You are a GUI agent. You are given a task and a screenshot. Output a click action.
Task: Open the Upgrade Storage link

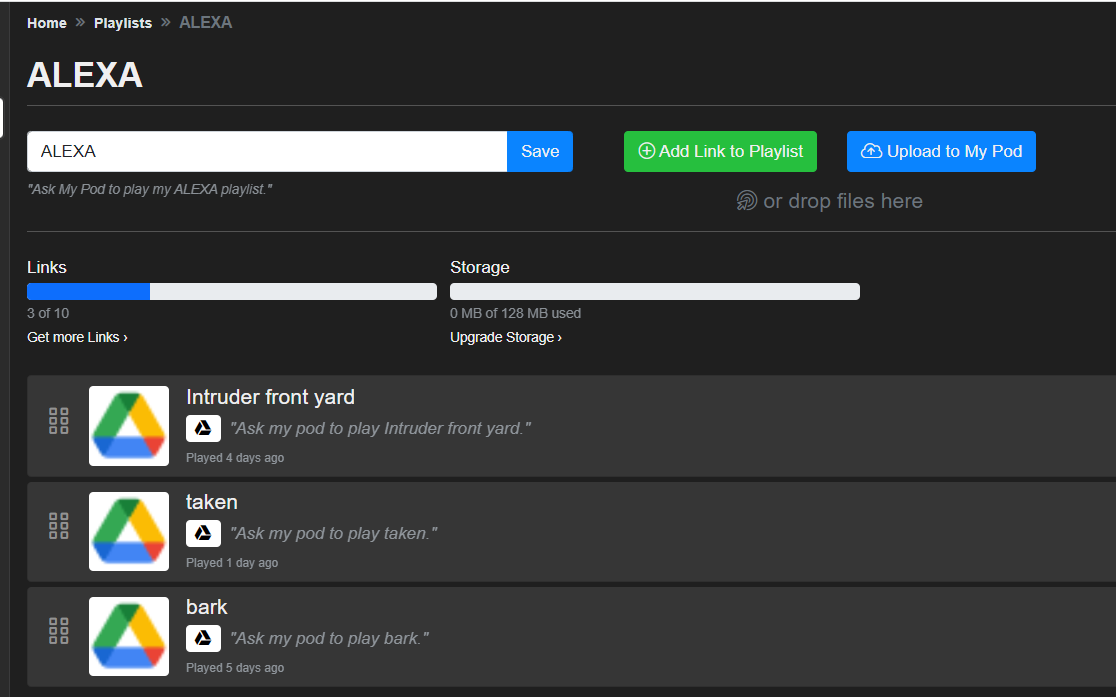[x=506, y=337]
